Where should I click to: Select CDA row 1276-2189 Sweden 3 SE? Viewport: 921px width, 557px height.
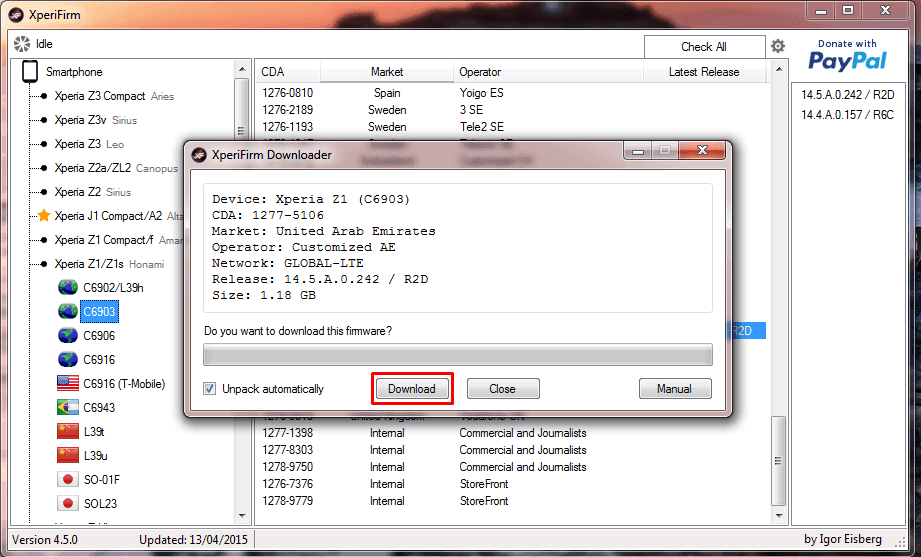(511, 110)
